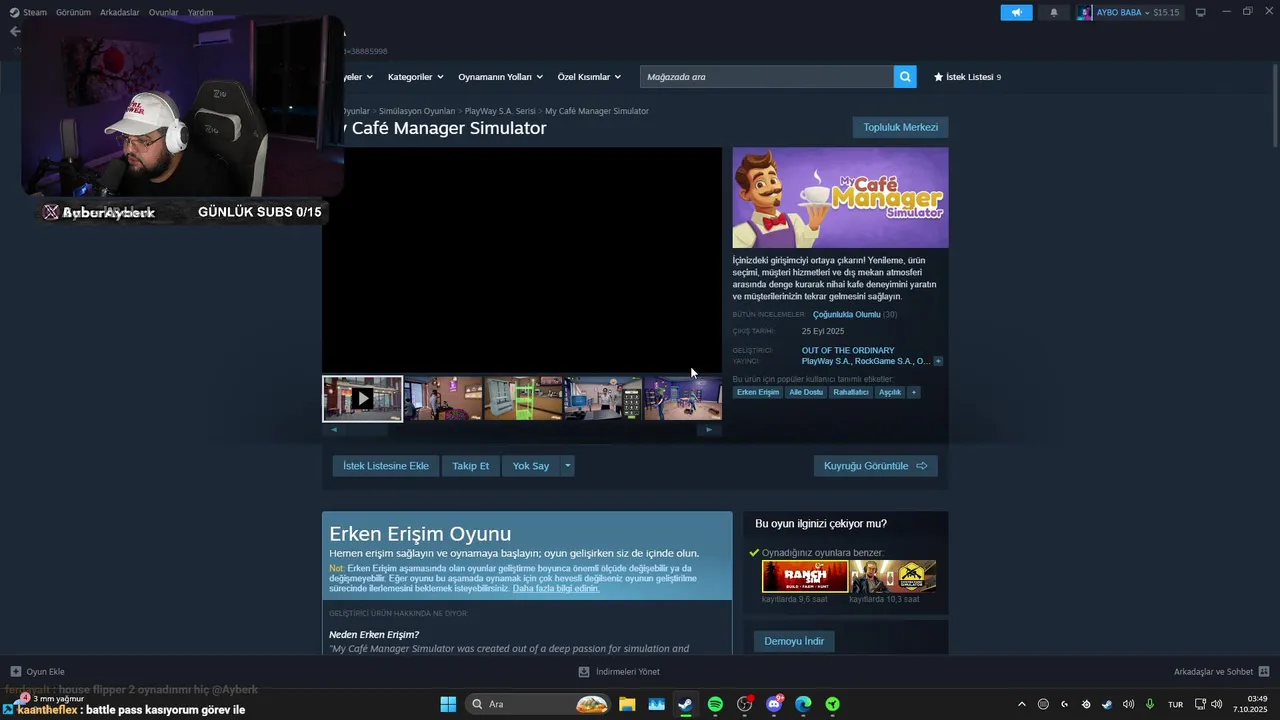
Task: Show hidden tray icons chevron
Action: (1021, 704)
